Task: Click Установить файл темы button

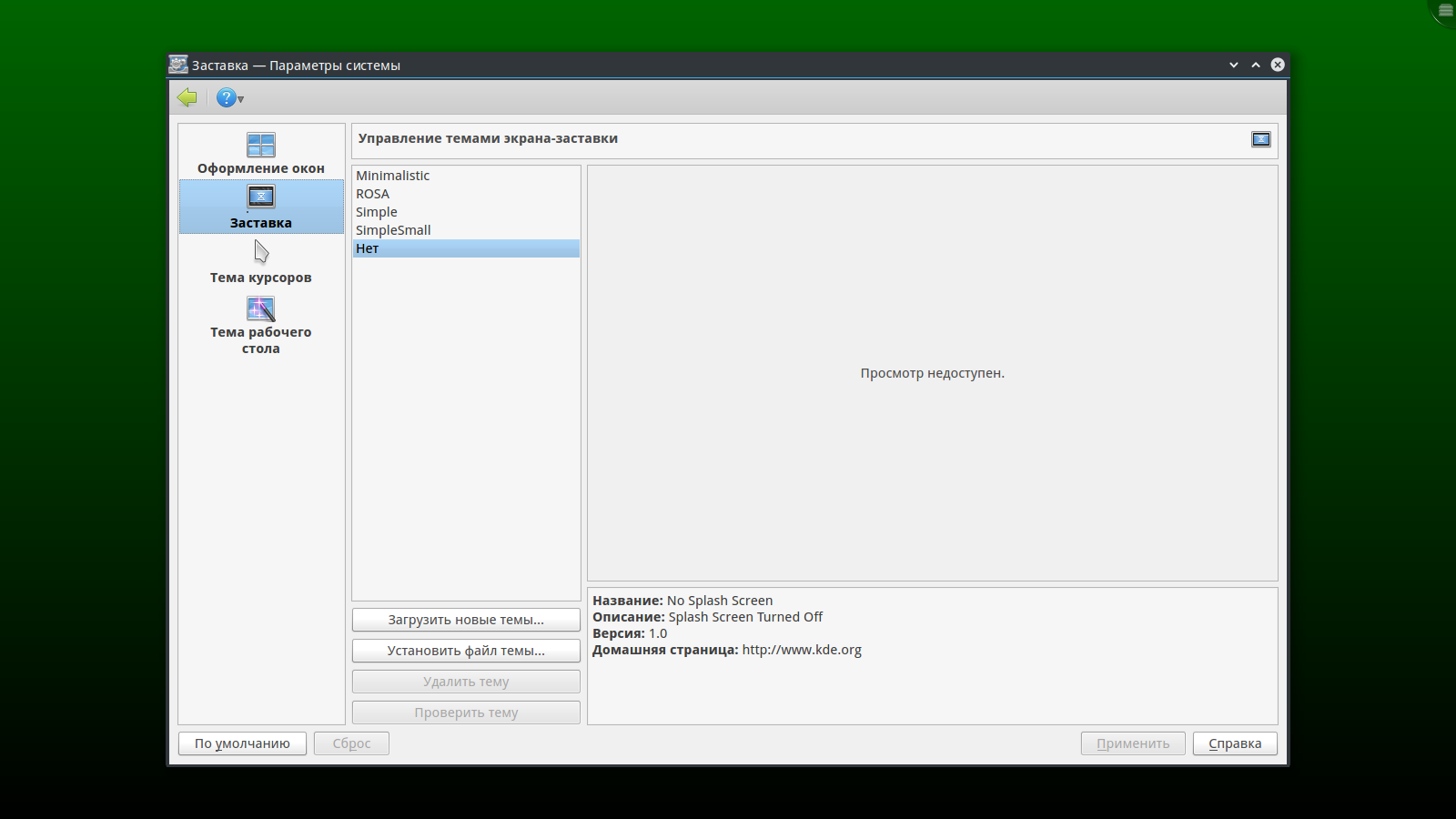Action: (466, 651)
